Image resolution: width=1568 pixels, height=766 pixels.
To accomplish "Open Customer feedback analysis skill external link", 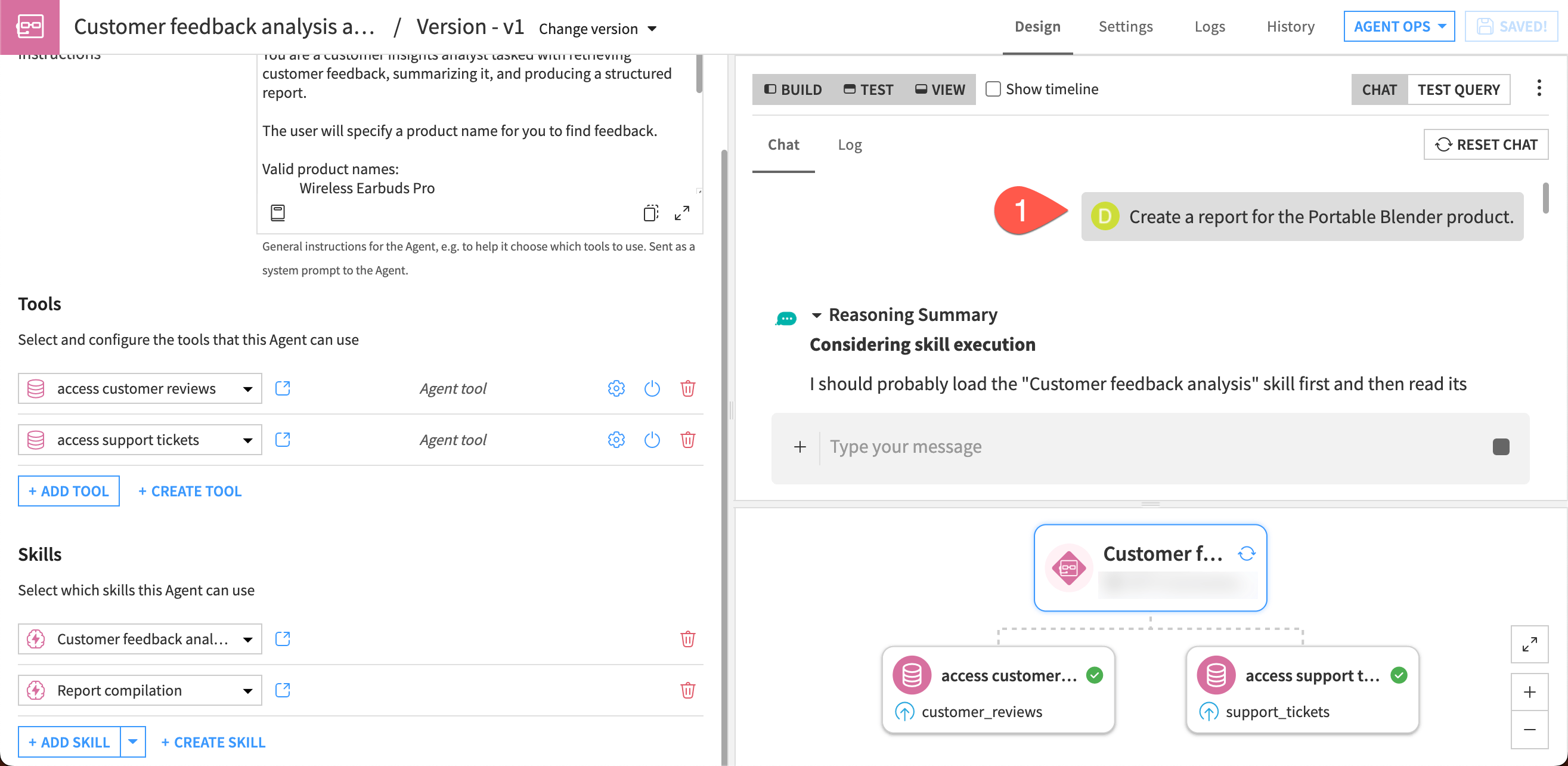I will point(283,638).
